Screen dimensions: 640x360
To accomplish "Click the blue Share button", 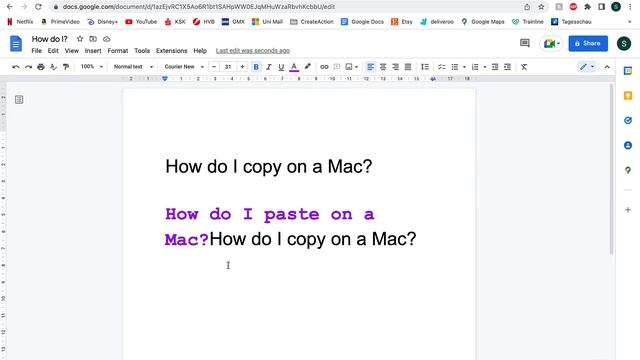I will 588,43.
